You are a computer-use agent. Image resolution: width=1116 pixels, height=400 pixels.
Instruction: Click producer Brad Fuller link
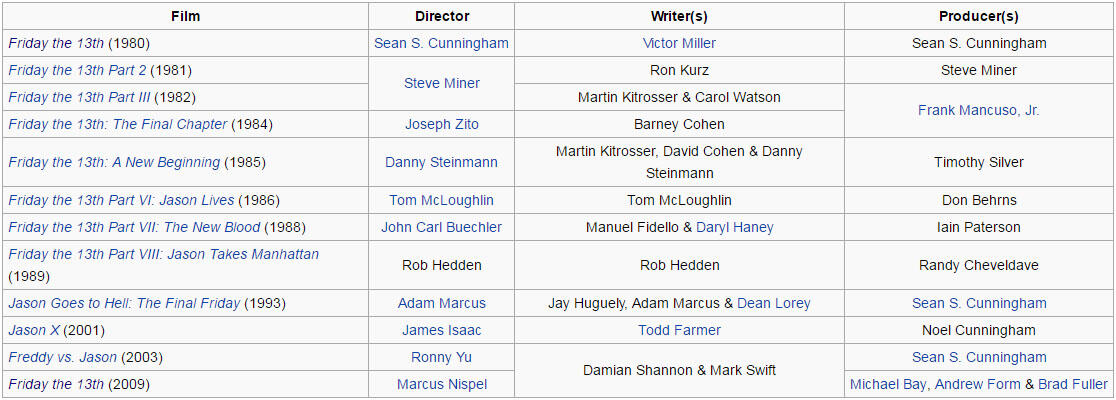(x=1073, y=384)
